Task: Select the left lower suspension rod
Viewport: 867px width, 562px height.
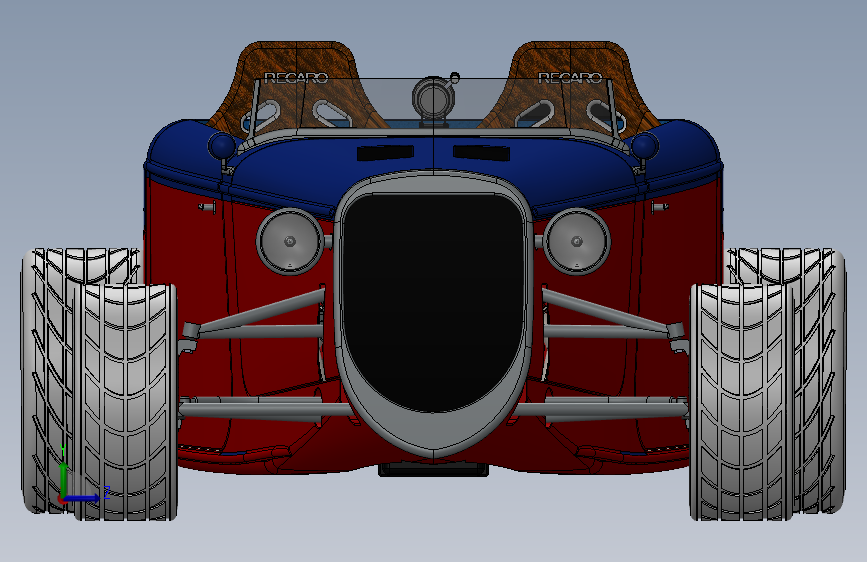Action: coord(263,410)
